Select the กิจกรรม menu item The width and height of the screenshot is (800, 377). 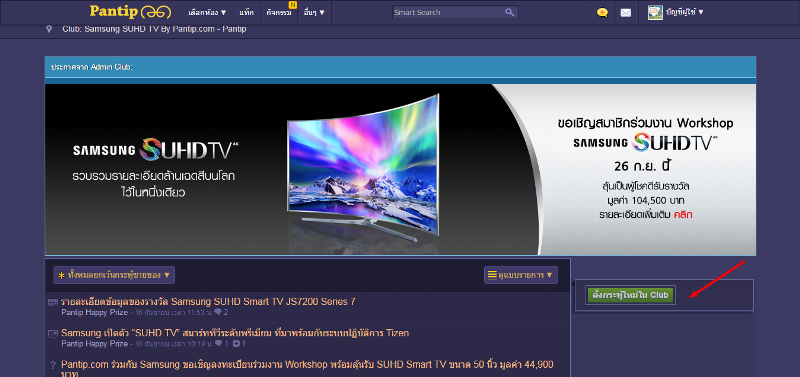click(x=279, y=13)
